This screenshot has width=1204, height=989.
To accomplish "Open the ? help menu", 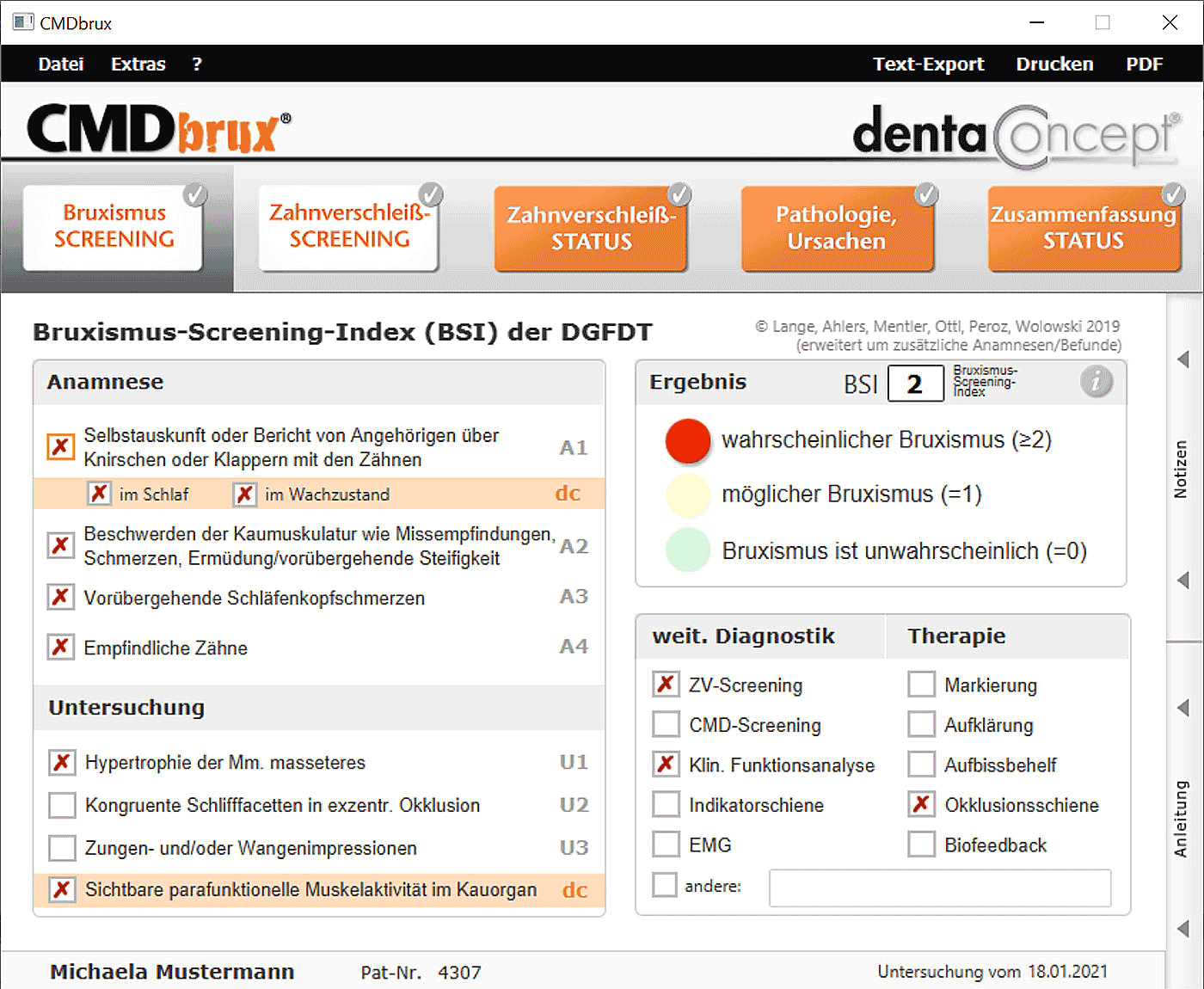I will click(197, 64).
